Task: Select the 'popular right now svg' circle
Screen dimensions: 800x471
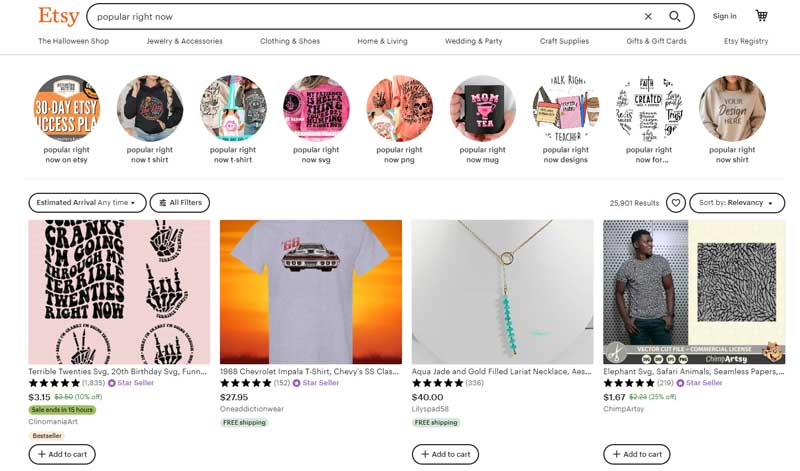Action: (x=316, y=110)
